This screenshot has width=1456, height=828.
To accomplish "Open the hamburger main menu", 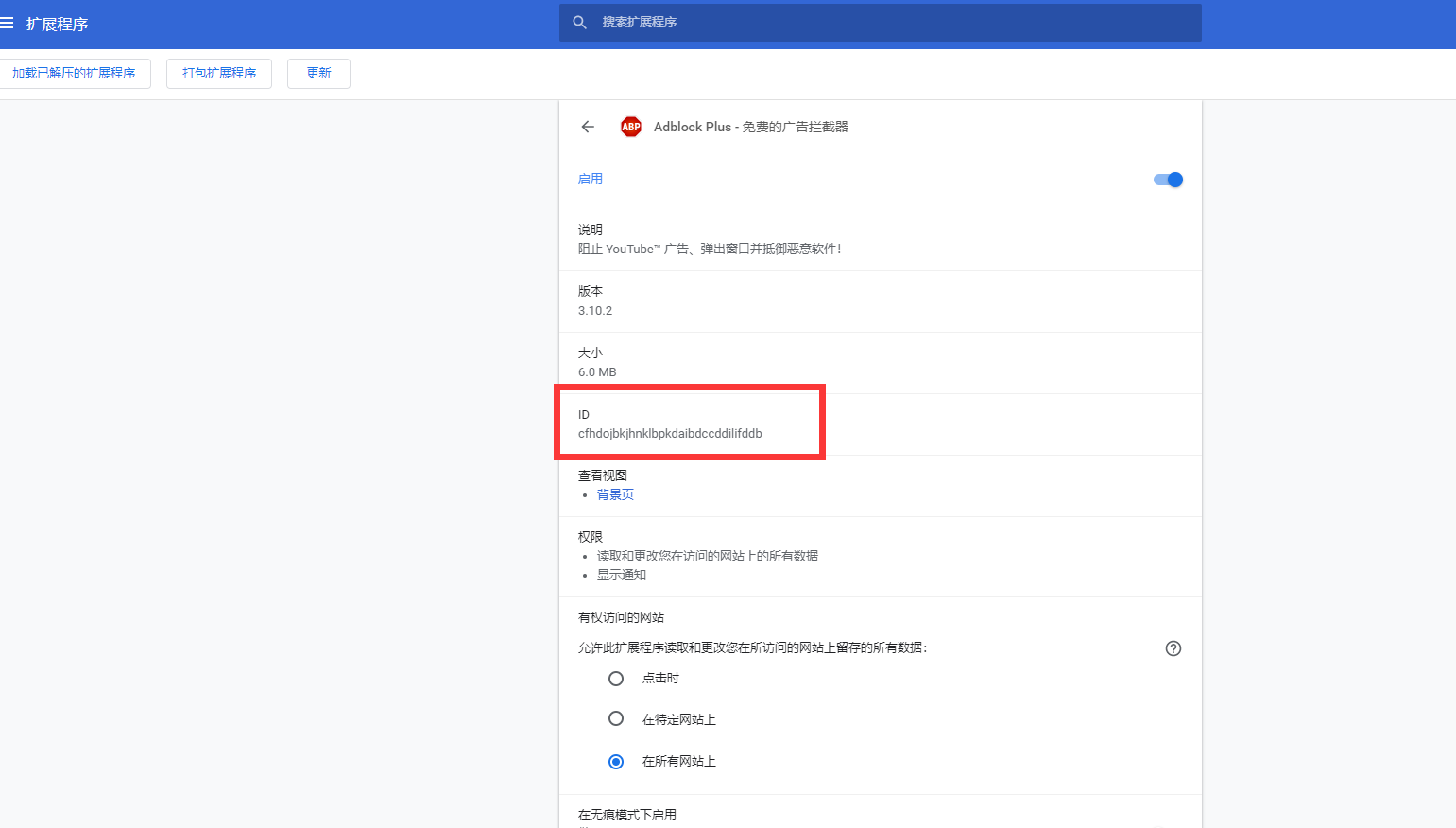I will 7,23.
